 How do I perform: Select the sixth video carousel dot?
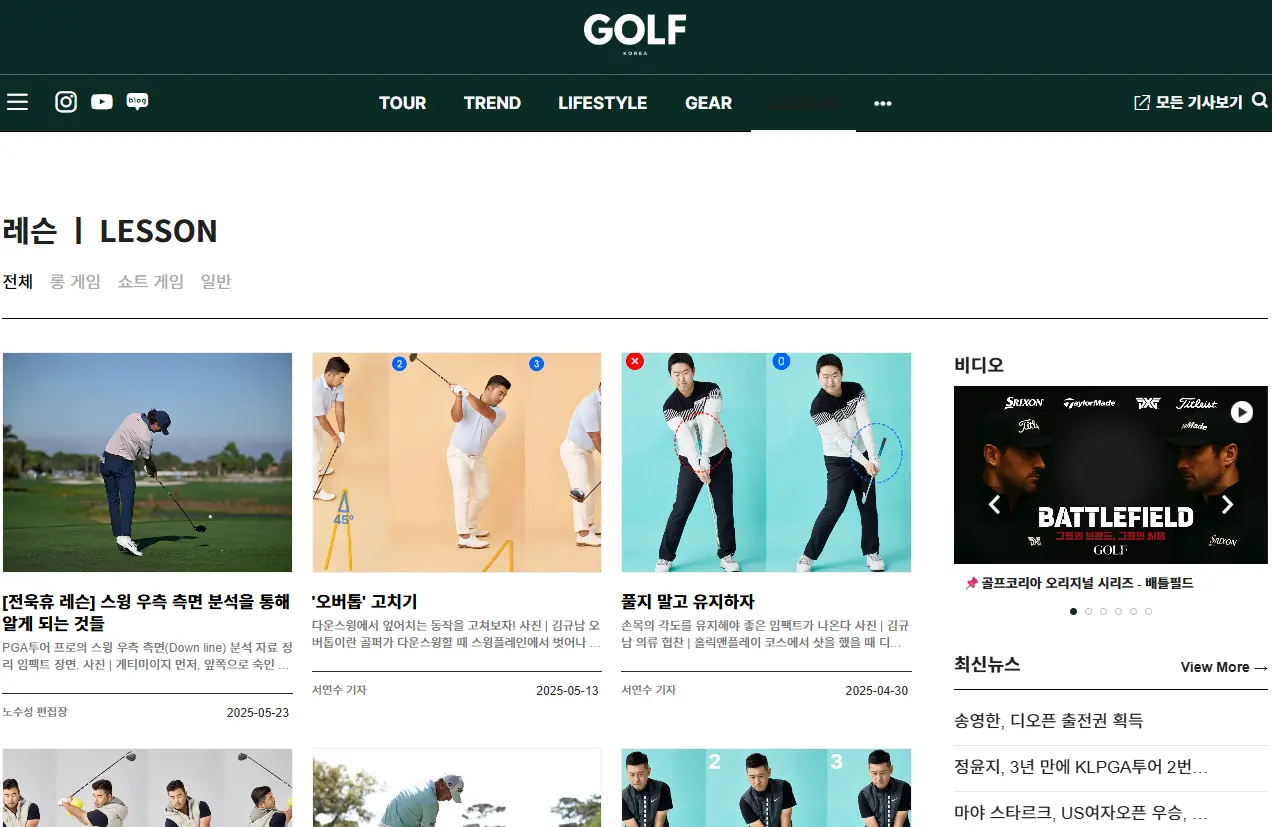(1149, 611)
